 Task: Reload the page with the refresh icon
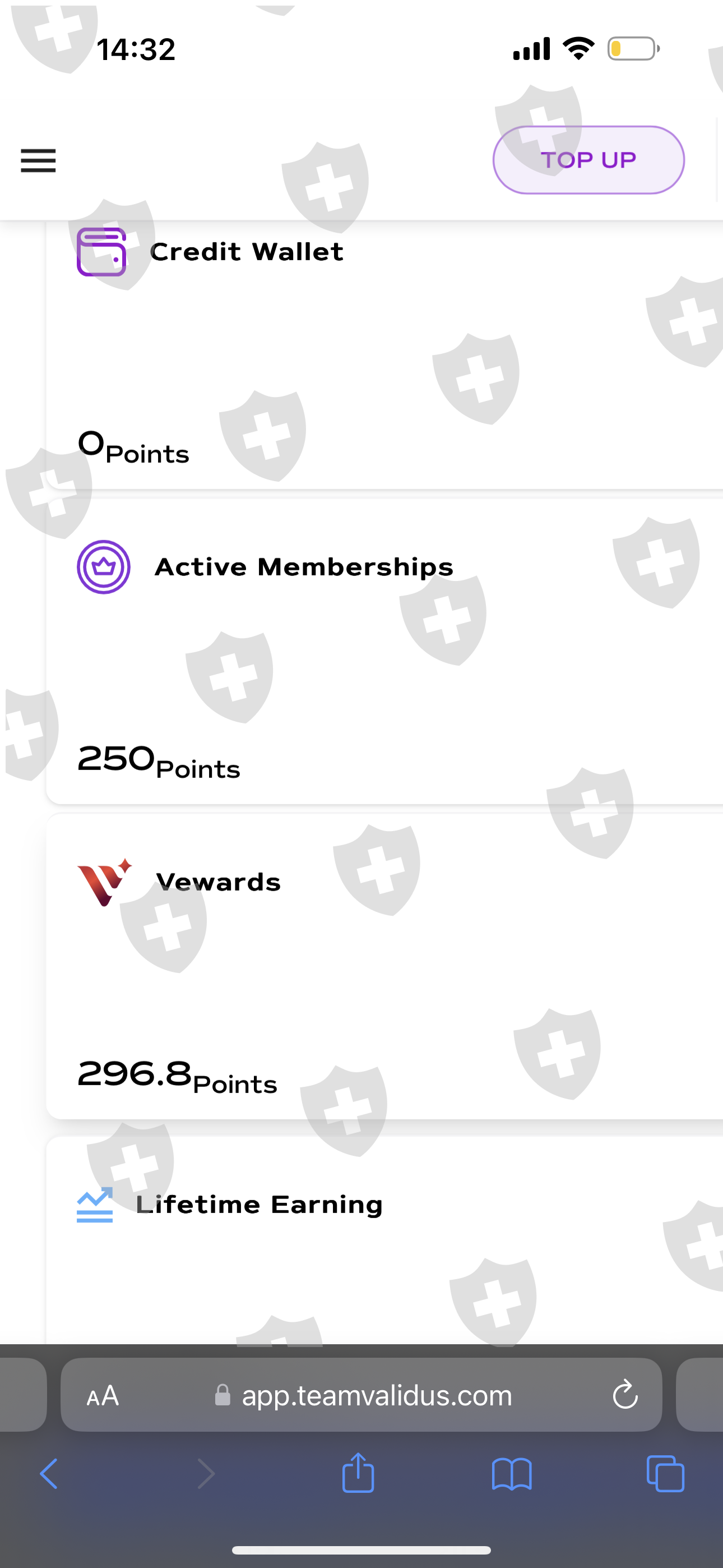(x=624, y=1395)
